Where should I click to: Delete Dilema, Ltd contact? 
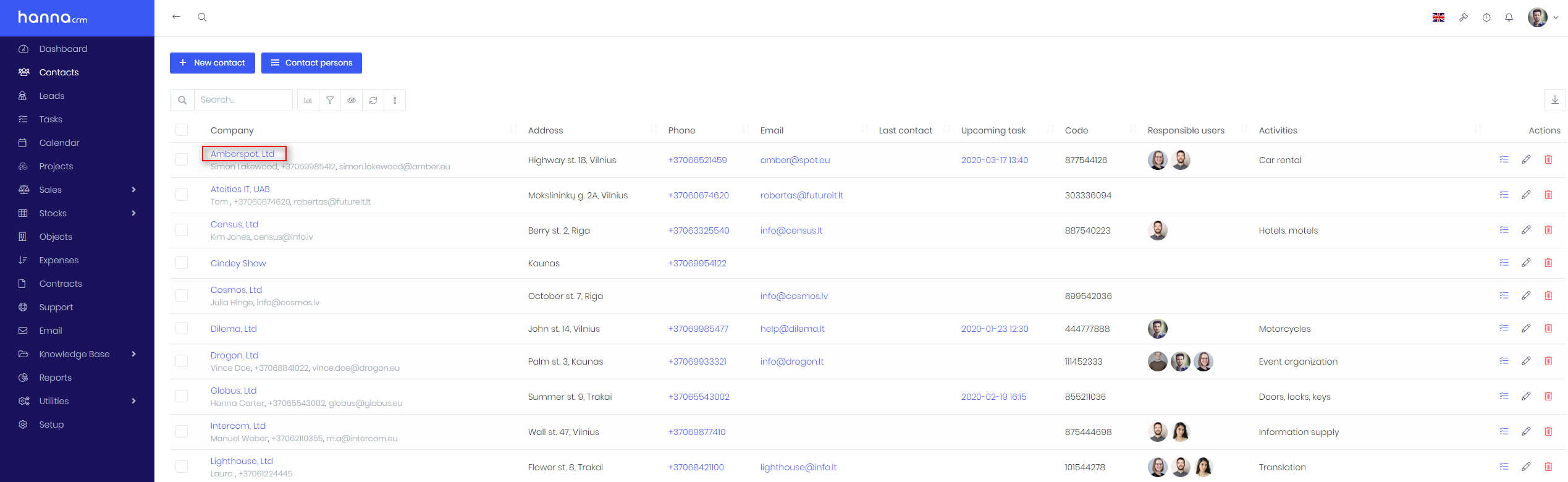1548,328
